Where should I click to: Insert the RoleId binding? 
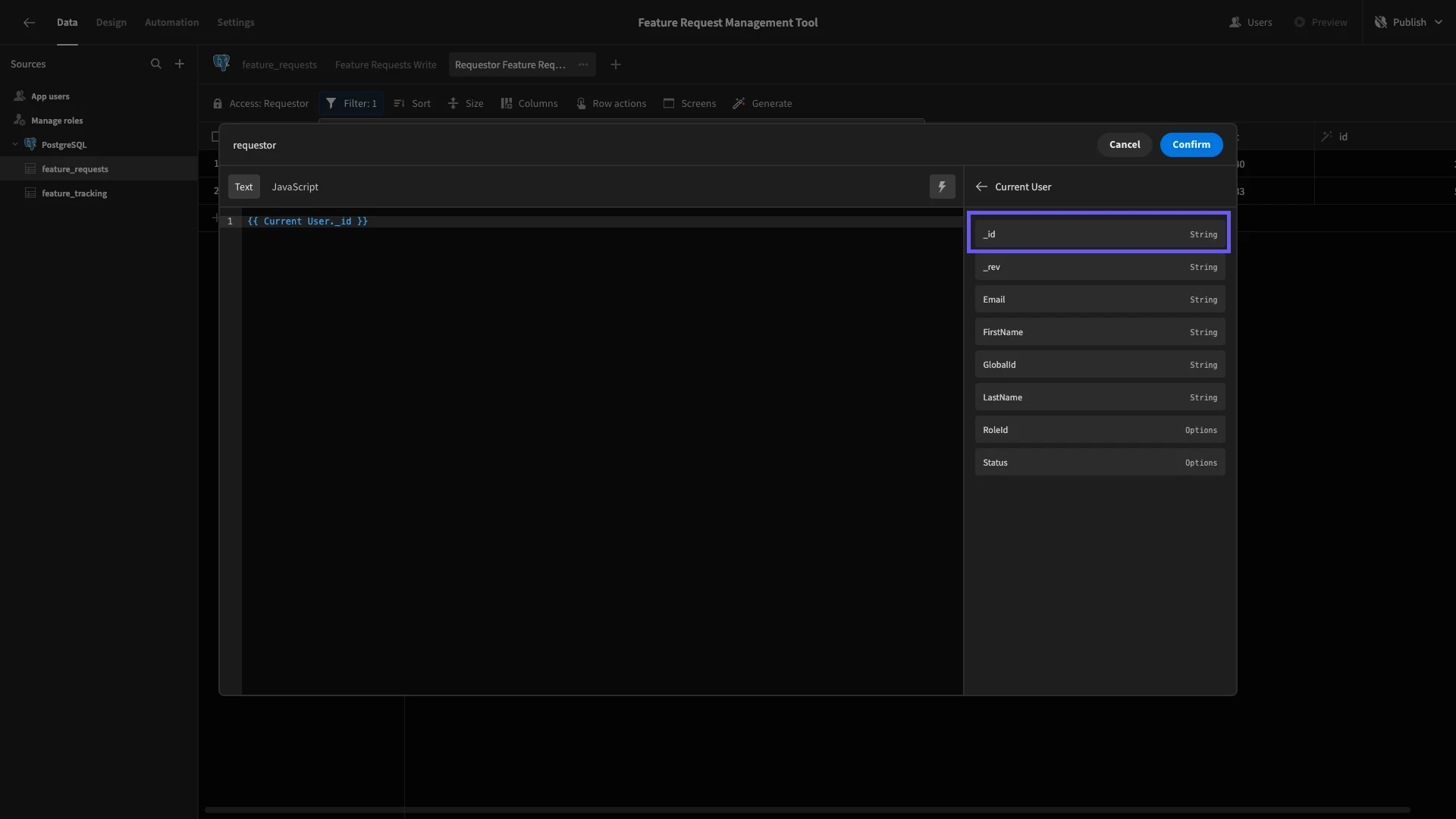(1100, 430)
